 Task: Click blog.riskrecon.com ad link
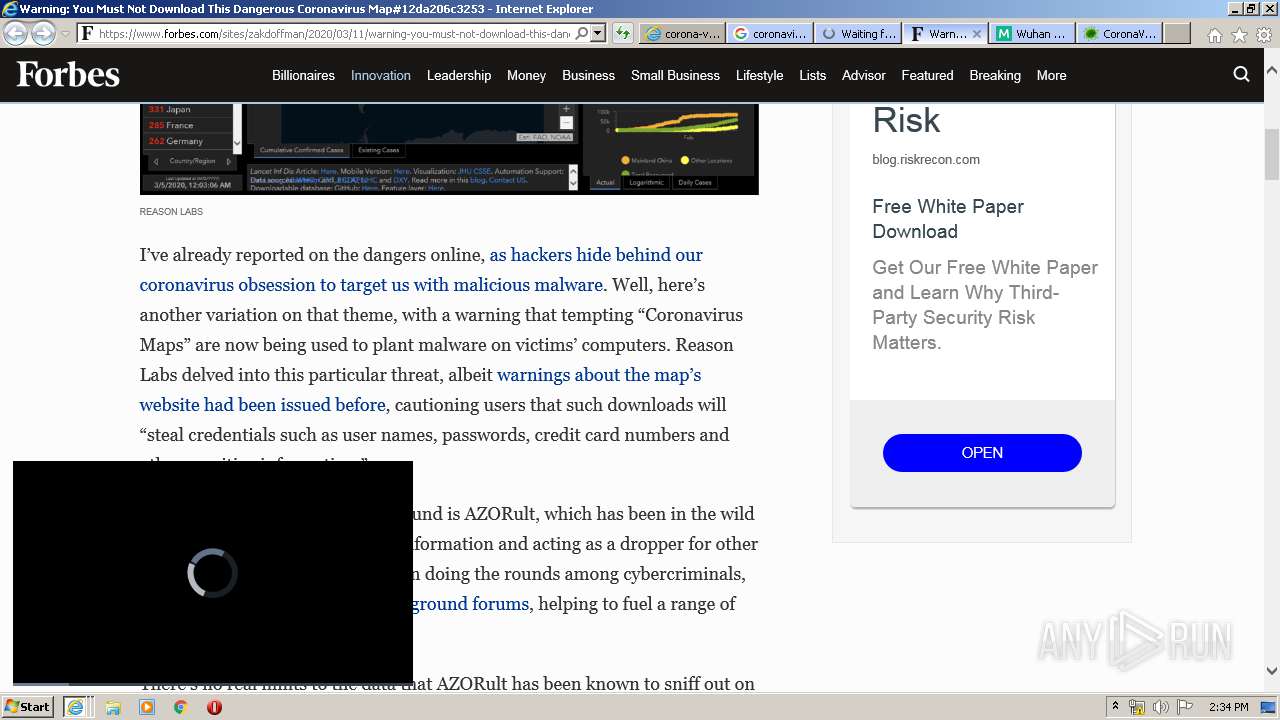(x=926, y=159)
